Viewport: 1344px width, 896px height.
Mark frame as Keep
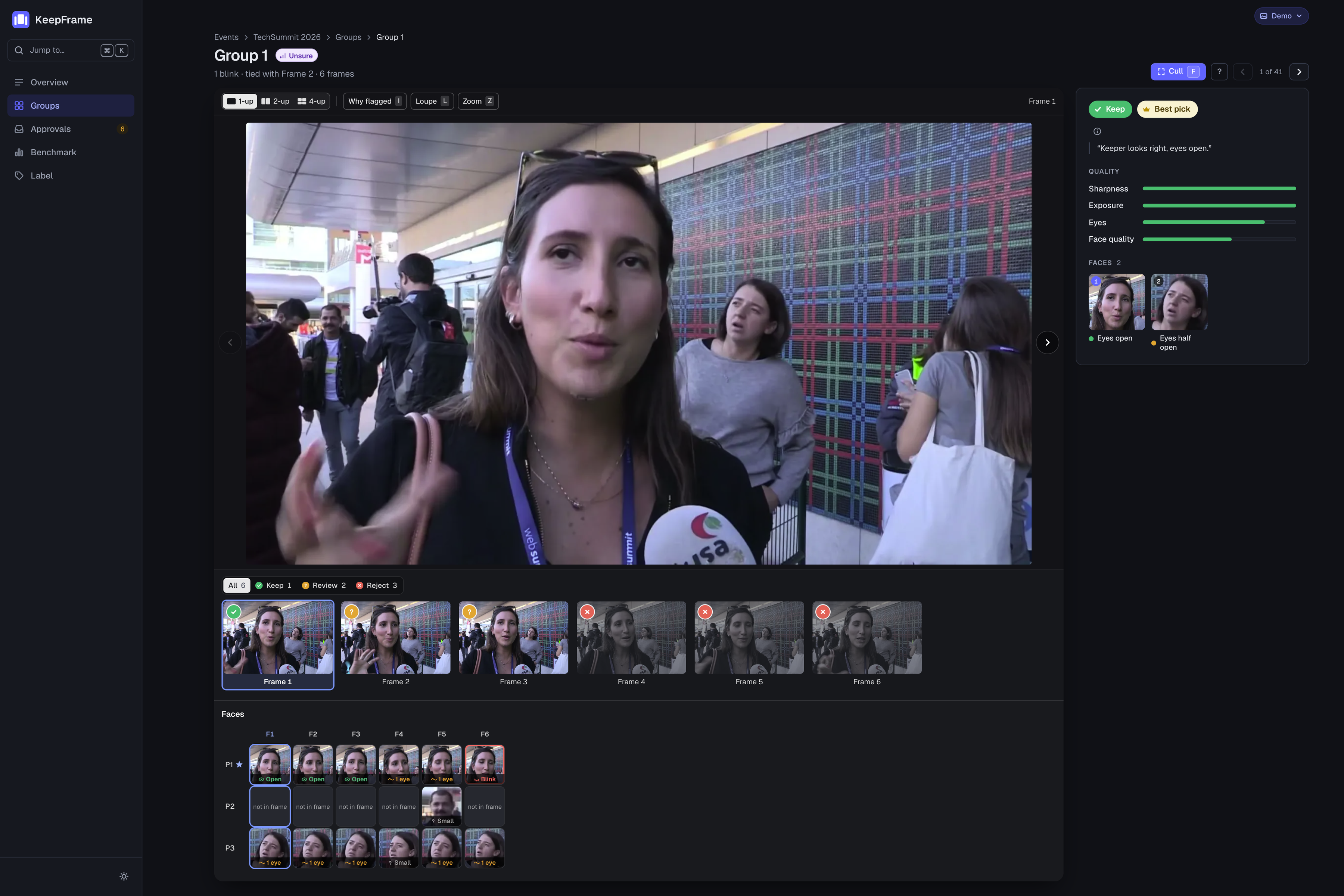[x=1110, y=109]
